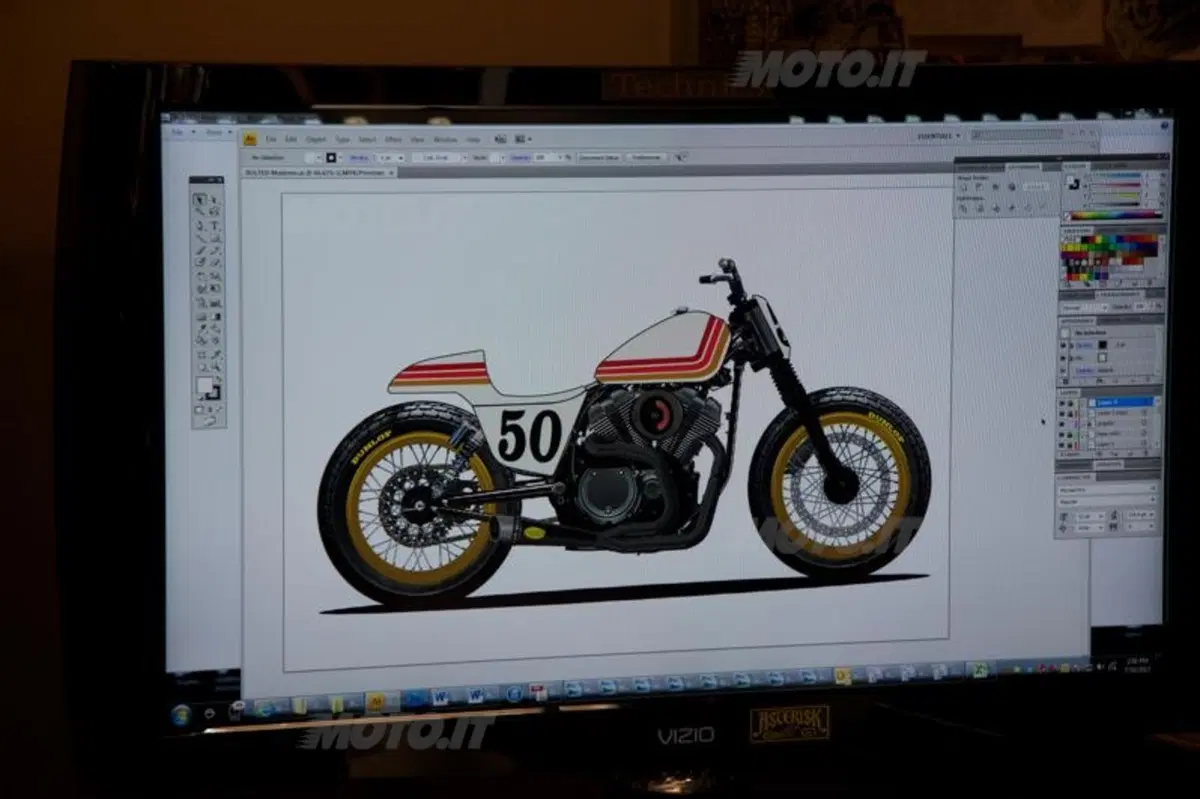Click the Unite shape mode in Pathfinder
This screenshot has height=799, width=1200.
pos(964,187)
